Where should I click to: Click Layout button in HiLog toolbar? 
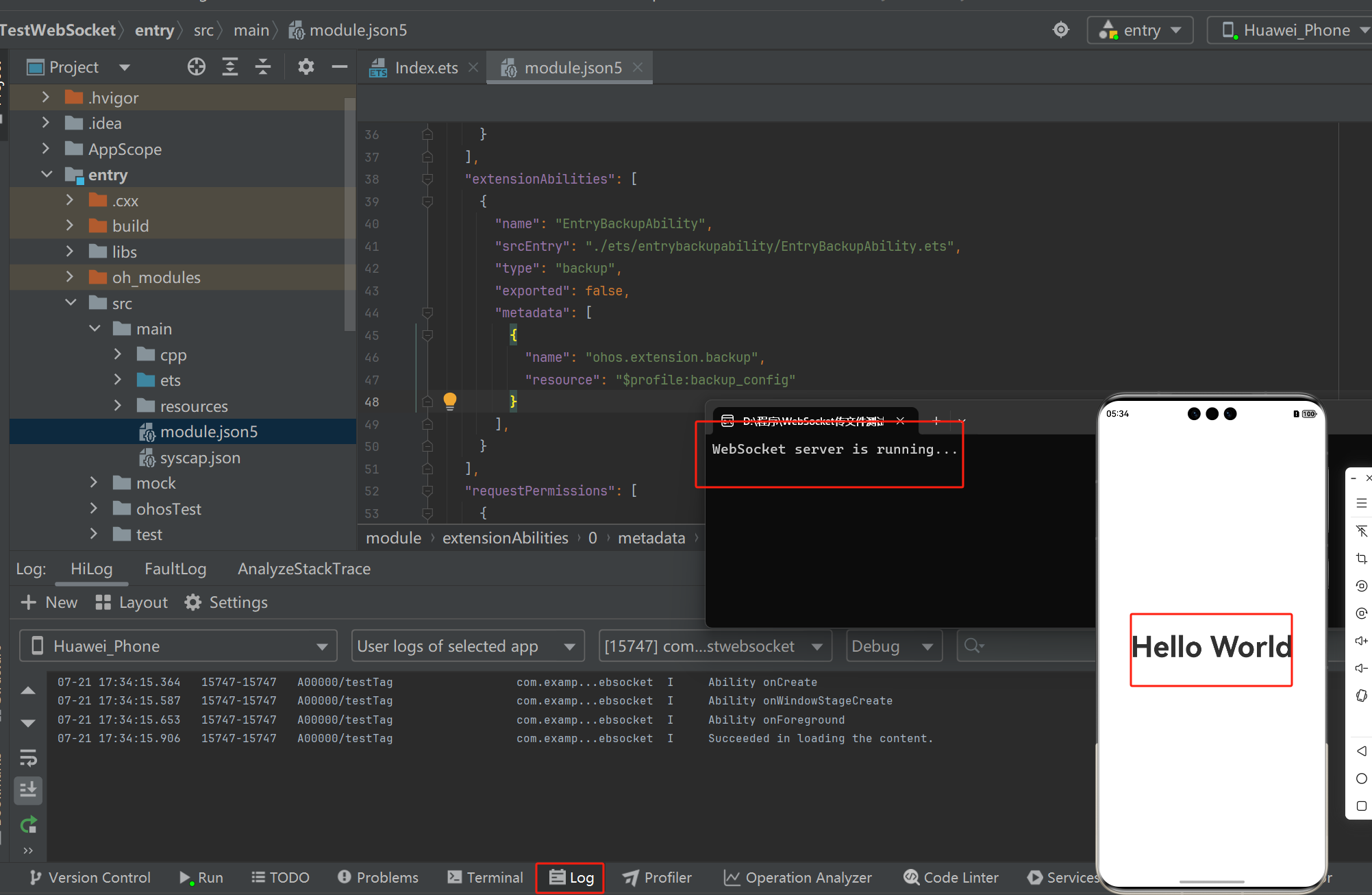(x=132, y=602)
